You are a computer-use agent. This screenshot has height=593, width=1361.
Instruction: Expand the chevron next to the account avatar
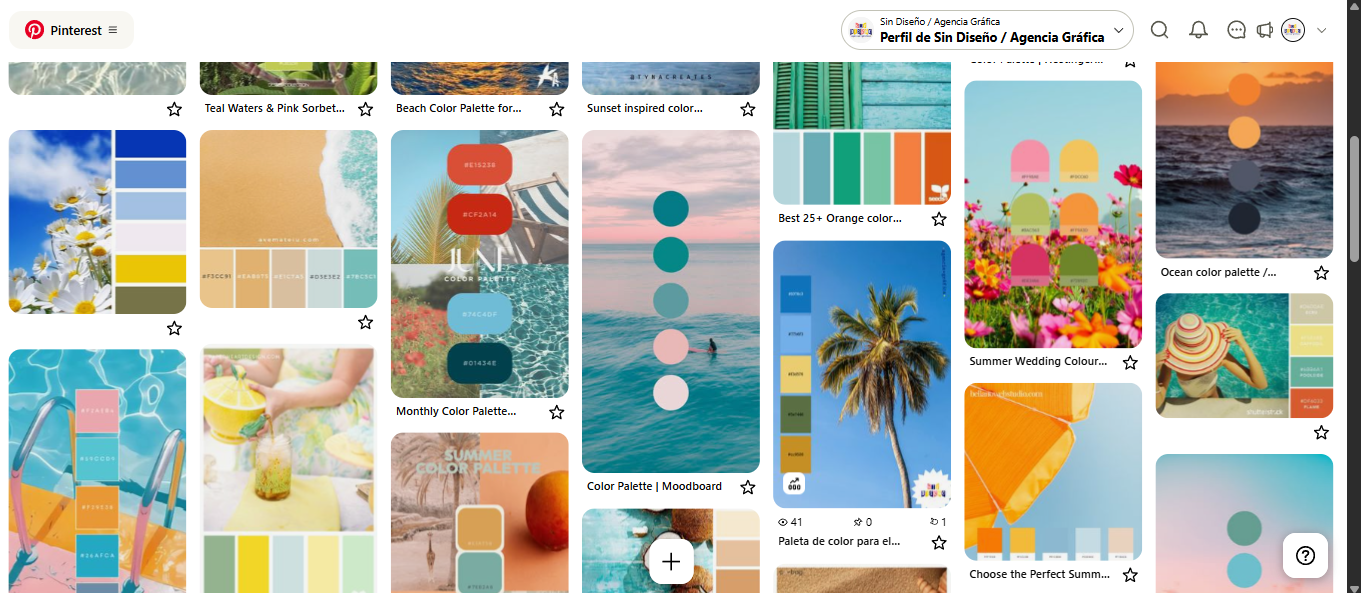point(1321,30)
